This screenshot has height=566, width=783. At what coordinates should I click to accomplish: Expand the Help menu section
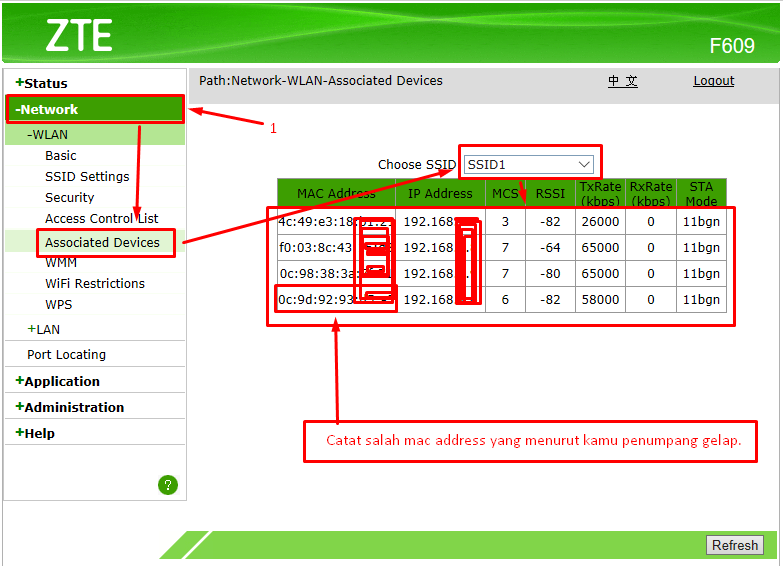(35, 433)
